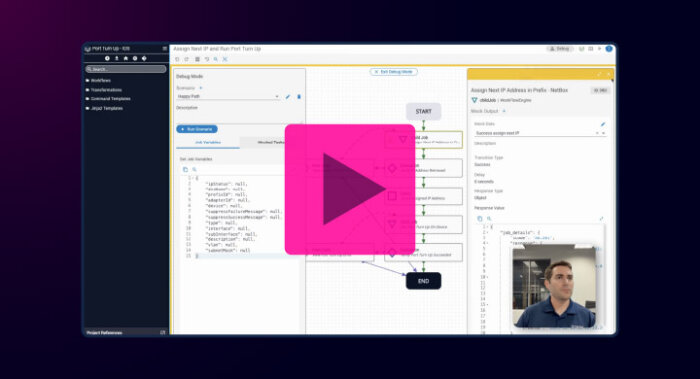Open the Project References panel icon
This screenshot has height=379, width=700.
162,333
